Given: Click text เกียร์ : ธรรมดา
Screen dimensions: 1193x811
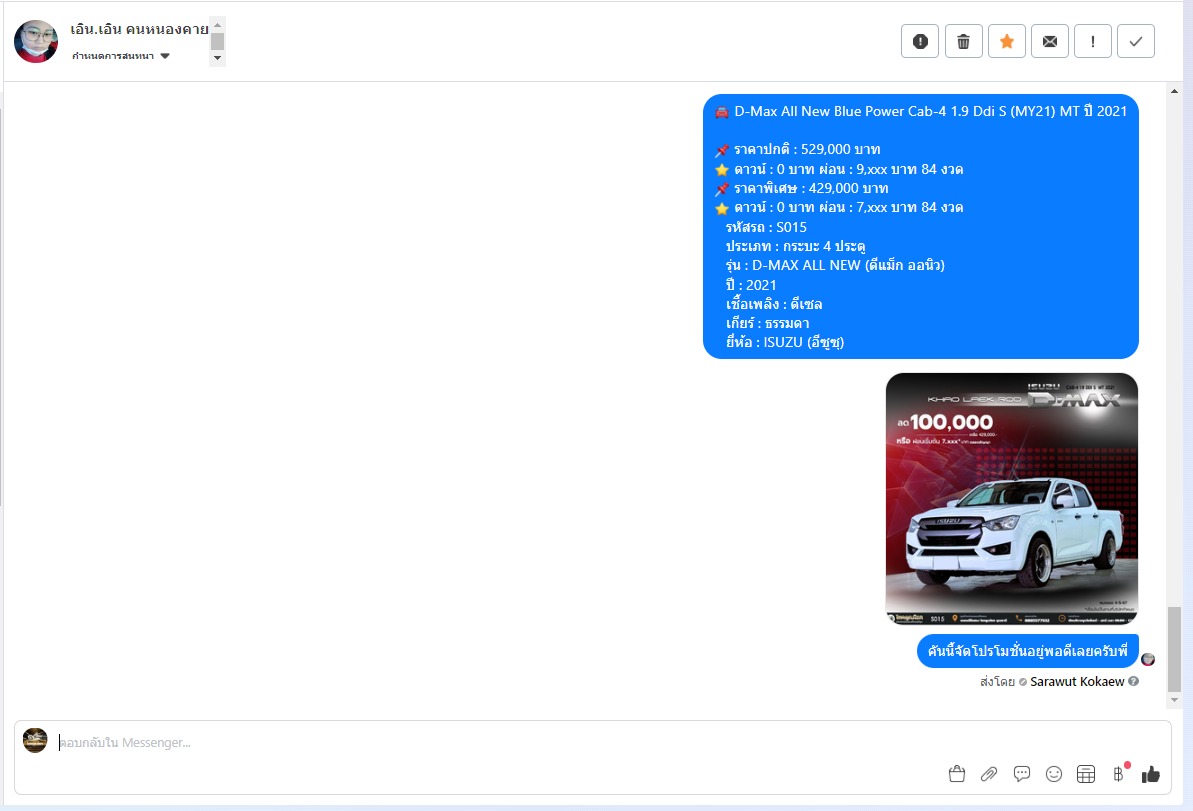Looking at the screenshot, I should [768, 323].
